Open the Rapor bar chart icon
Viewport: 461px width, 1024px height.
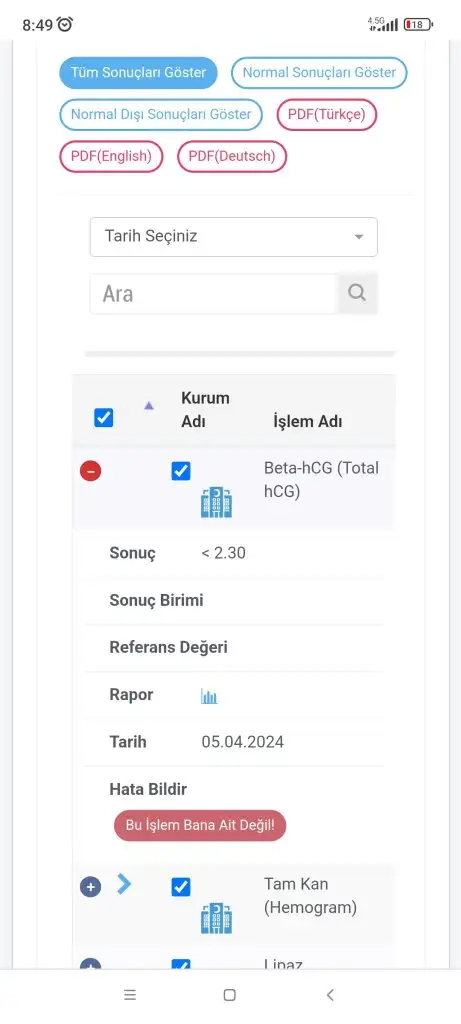click(x=209, y=696)
